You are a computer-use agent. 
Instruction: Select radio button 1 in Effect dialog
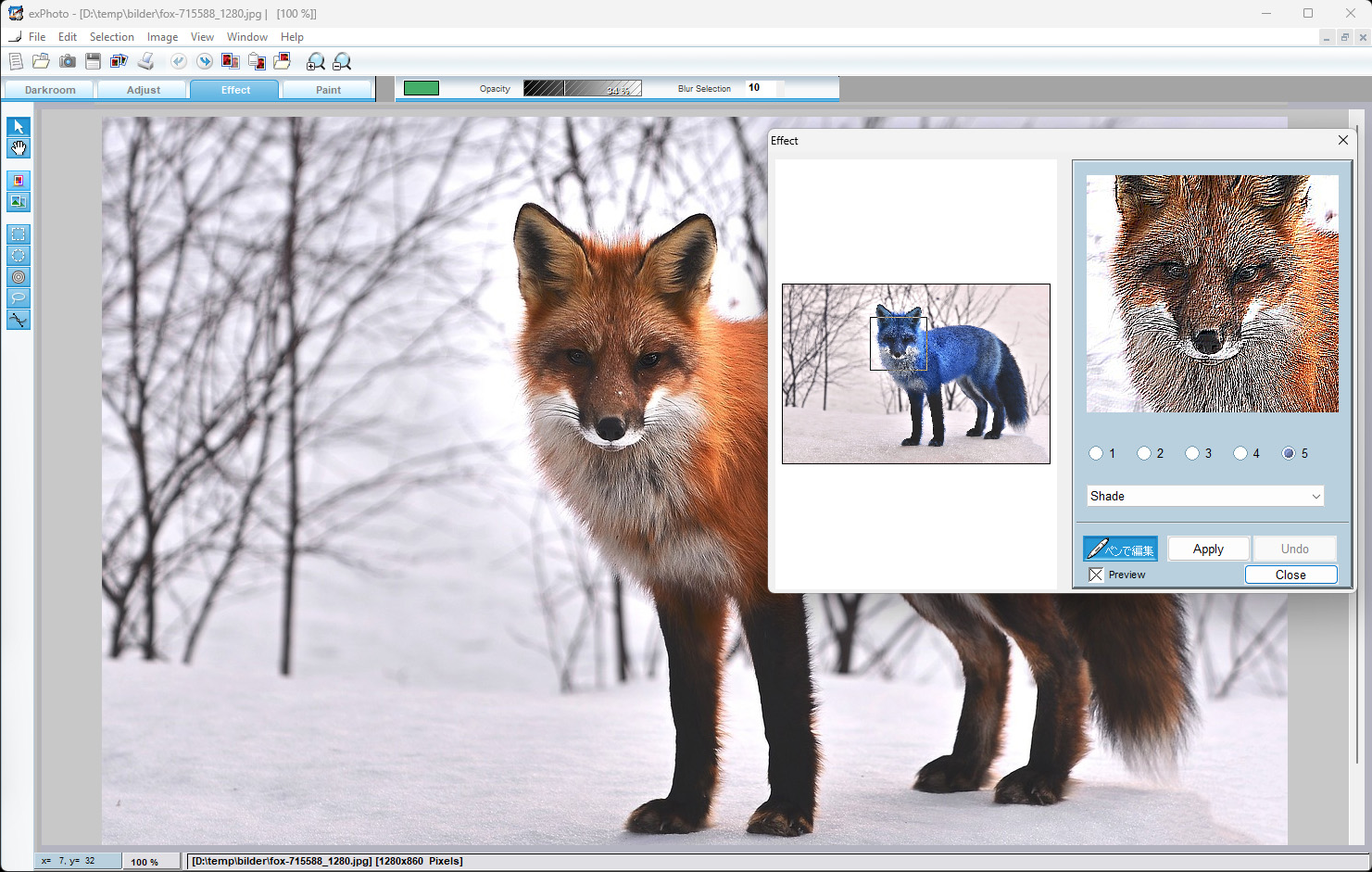(x=1096, y=453)
